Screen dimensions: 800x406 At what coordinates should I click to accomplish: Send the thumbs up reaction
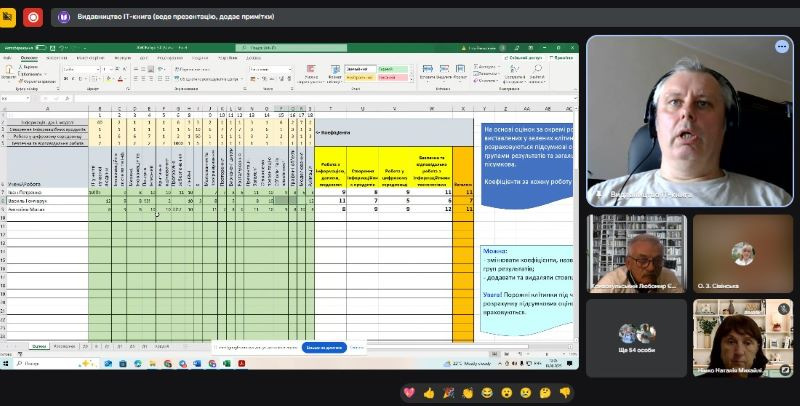coord(429,393)
